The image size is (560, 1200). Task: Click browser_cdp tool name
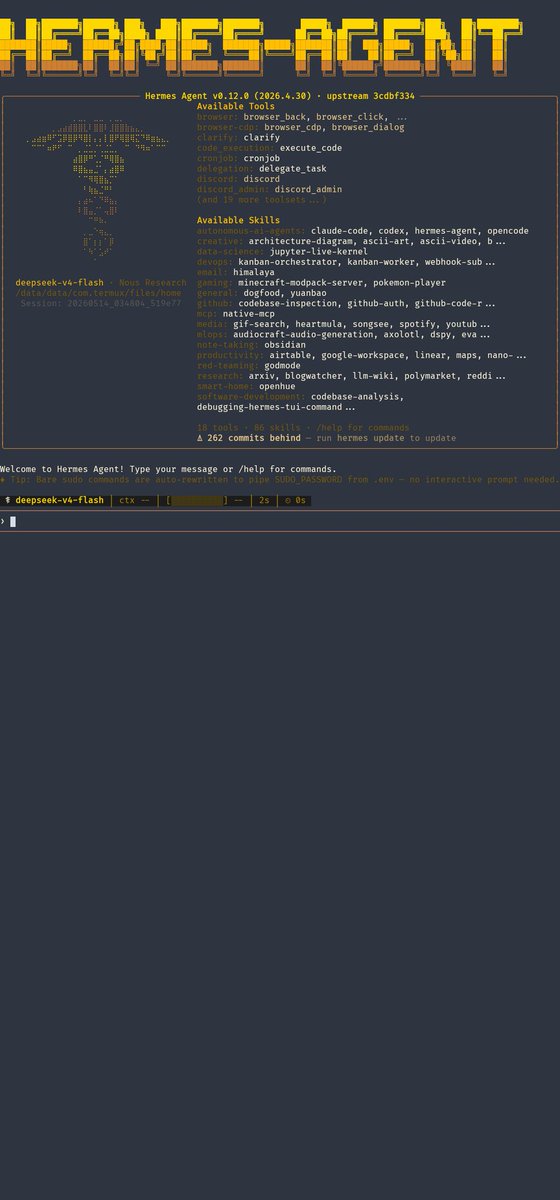[x=293, y=127]
